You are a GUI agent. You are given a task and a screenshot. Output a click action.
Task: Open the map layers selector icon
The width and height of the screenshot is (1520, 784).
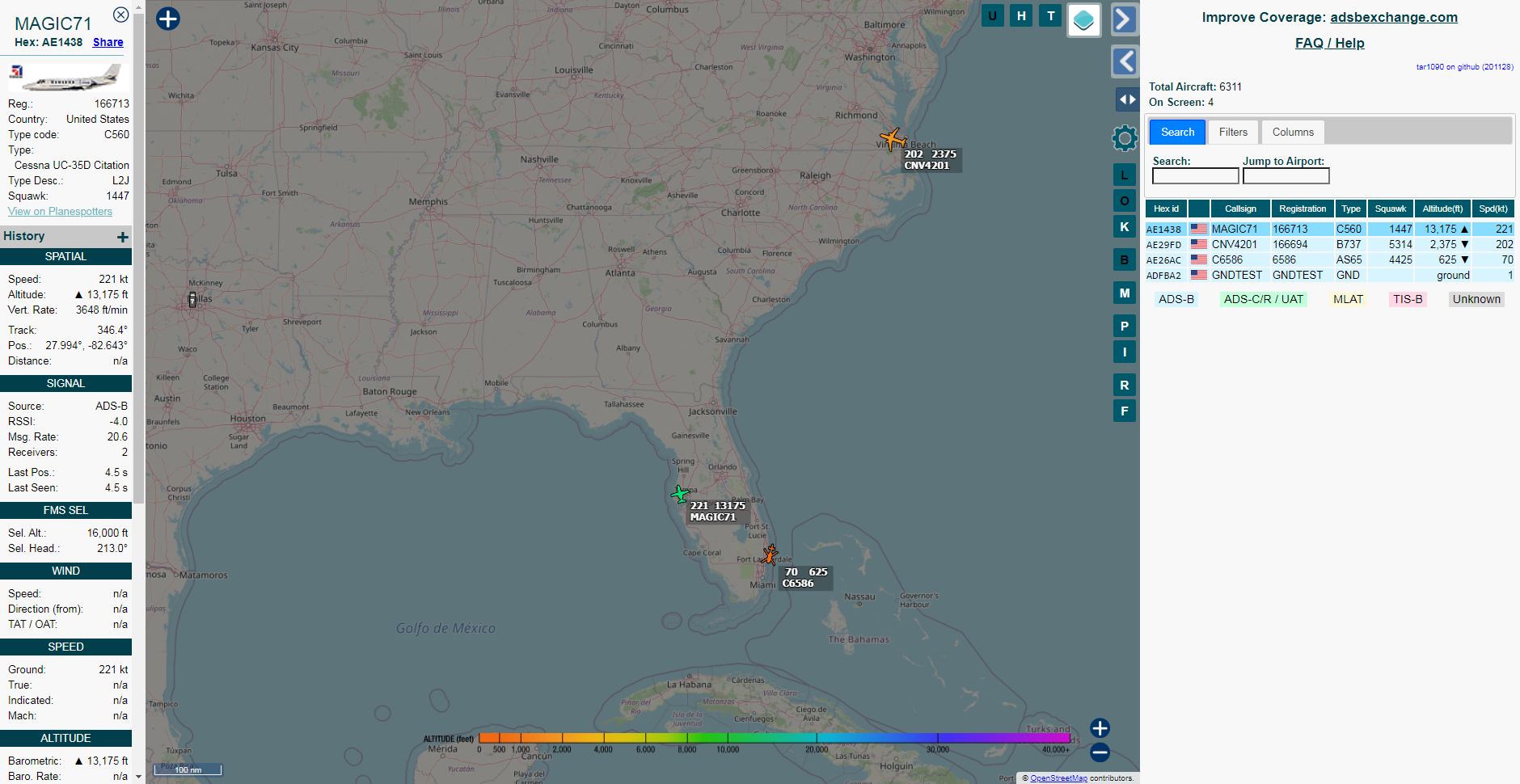click(1083, 20)
